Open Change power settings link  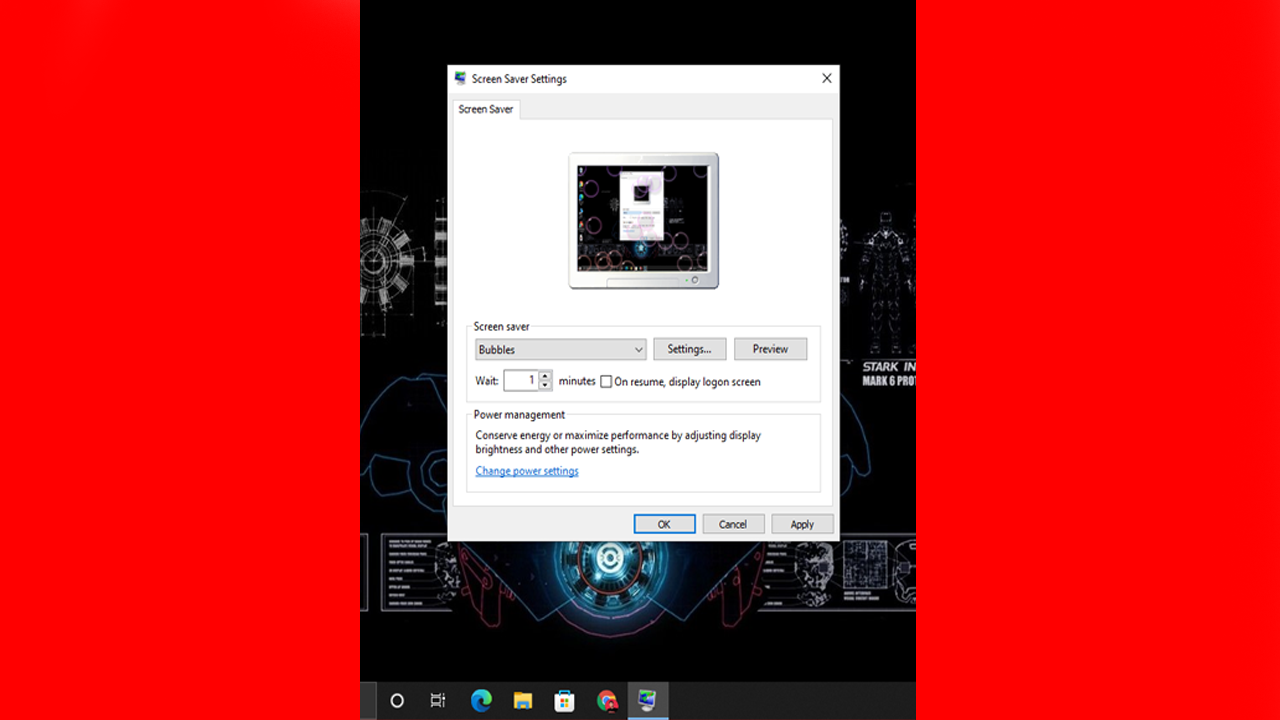[x=527, y=471]
